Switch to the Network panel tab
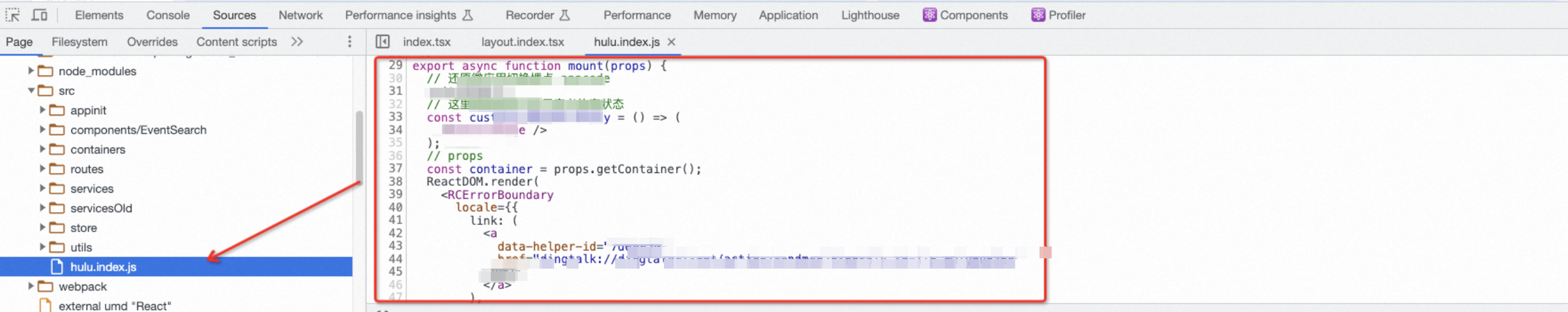This screenshot has width=1568, height=312. point(301,15)
